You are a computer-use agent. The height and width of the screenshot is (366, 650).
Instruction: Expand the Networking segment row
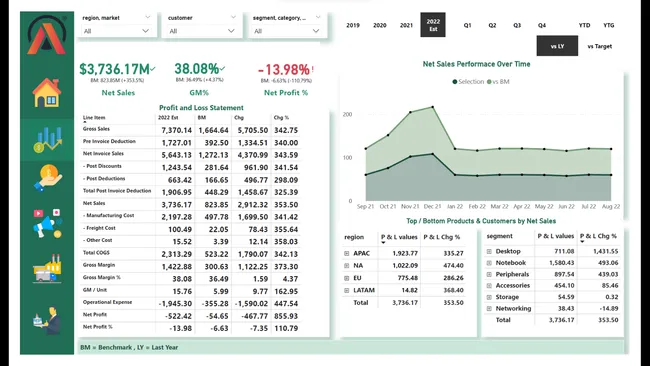(489, 308)
